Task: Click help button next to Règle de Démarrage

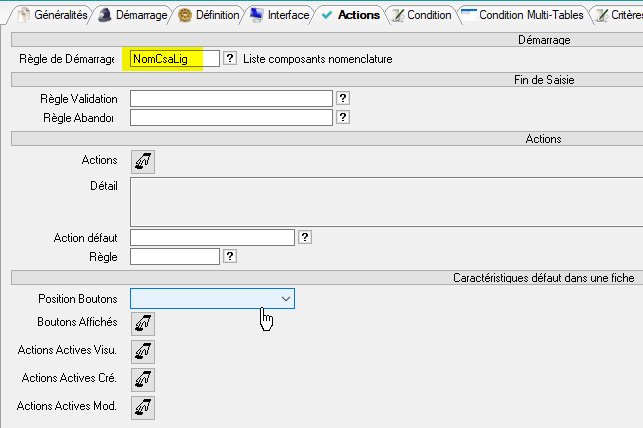Action: click(230, 59)
